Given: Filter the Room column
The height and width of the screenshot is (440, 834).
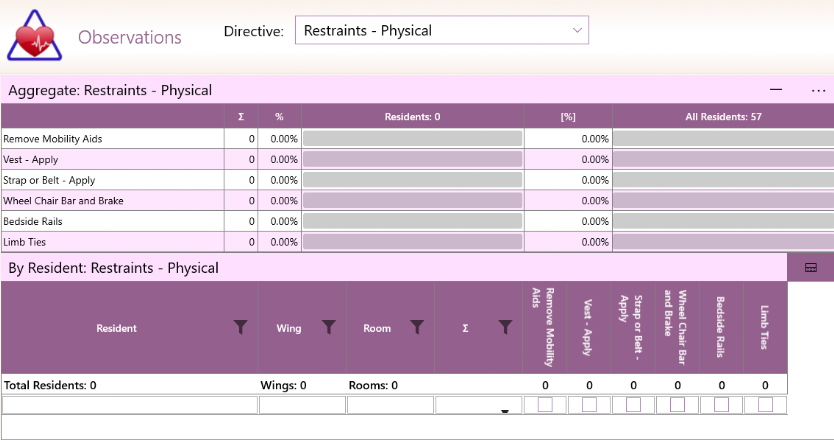Looking at the screenshot, I should point(418,327).
